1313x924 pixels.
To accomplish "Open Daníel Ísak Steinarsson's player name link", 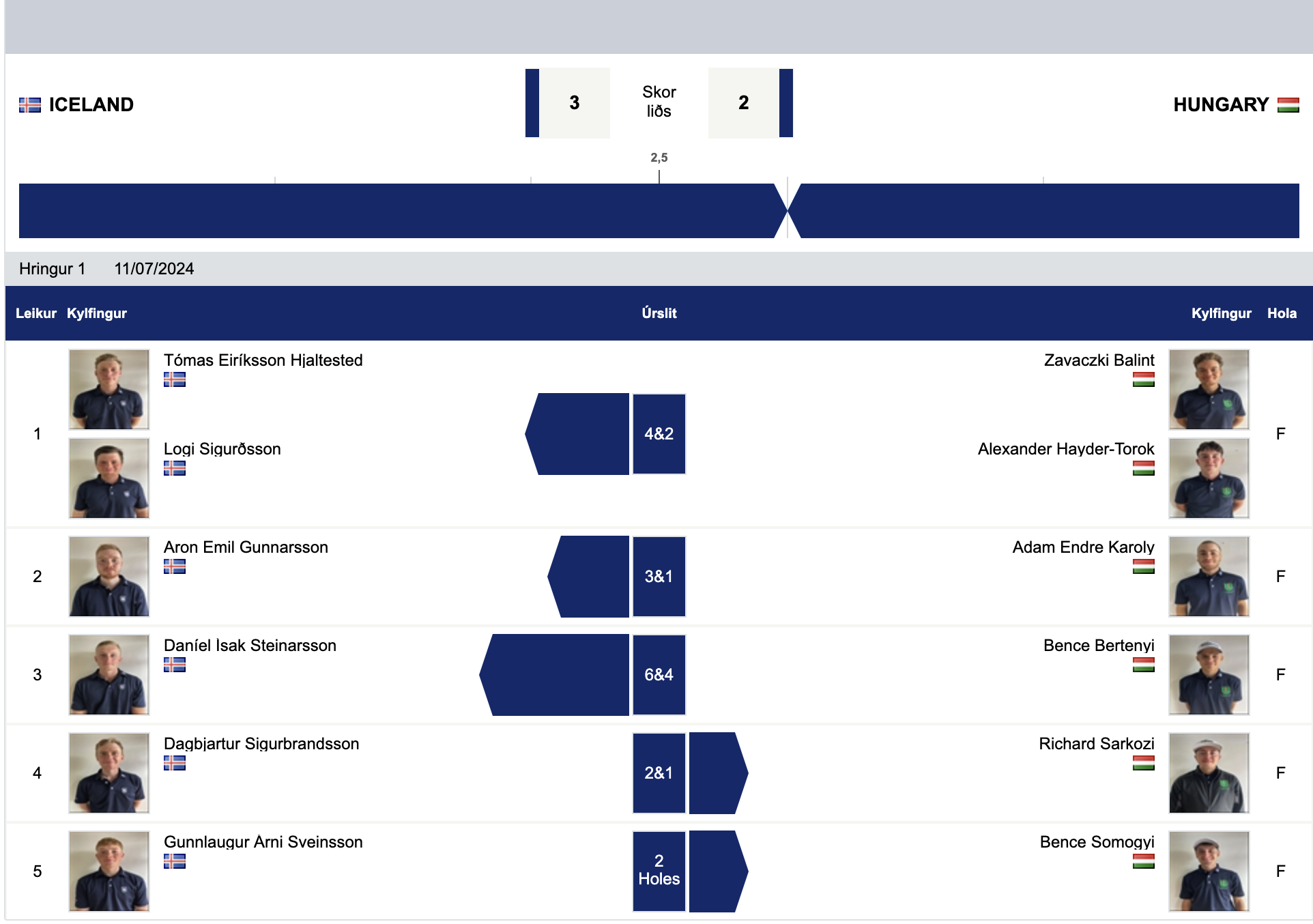I will pos(250,646).
